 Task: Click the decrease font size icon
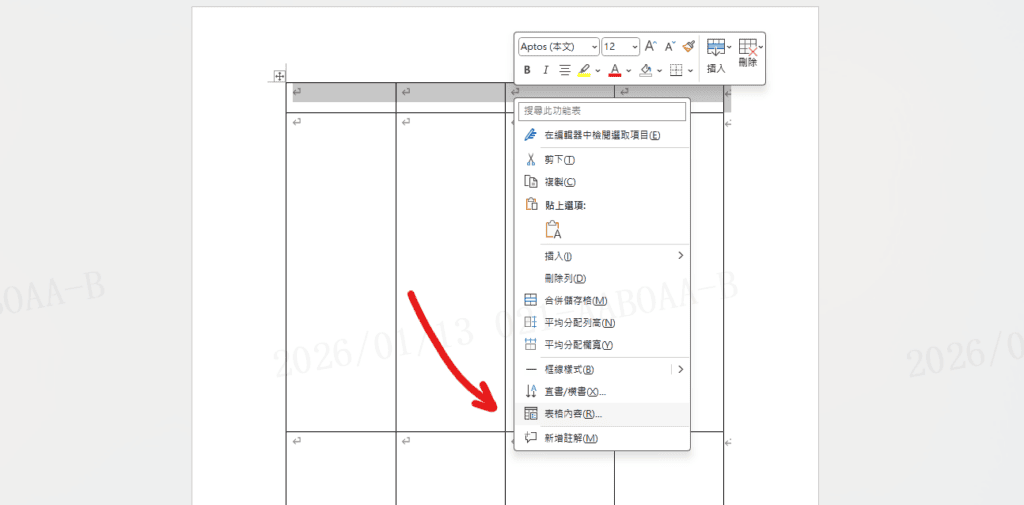point(669,46)
